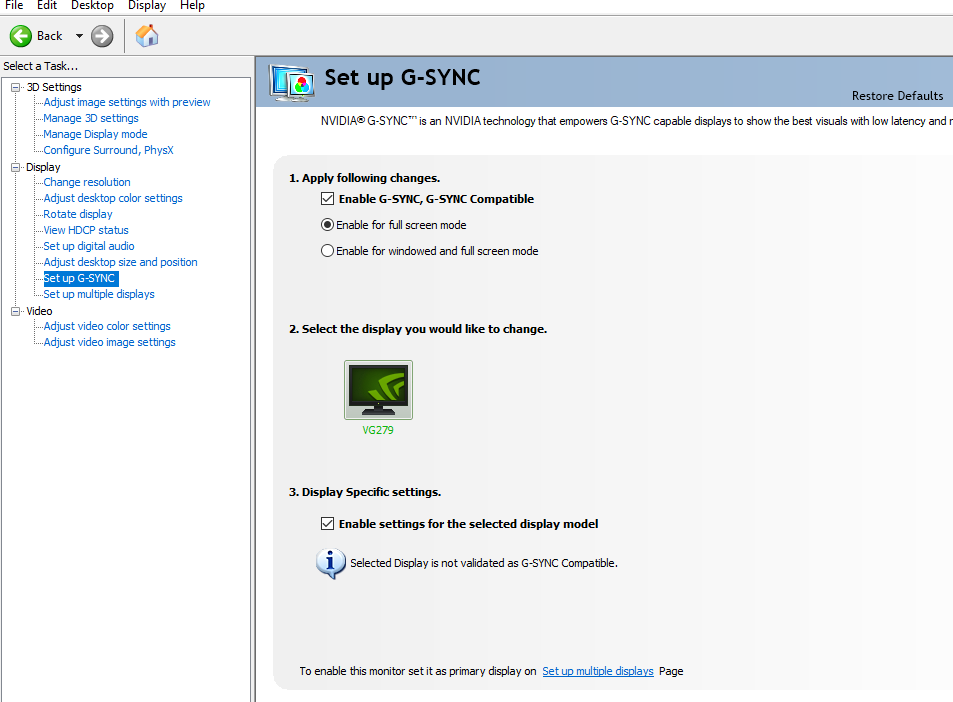953x702 pixels.
Task: Click the Video category label
Action: tap(39, 311)
